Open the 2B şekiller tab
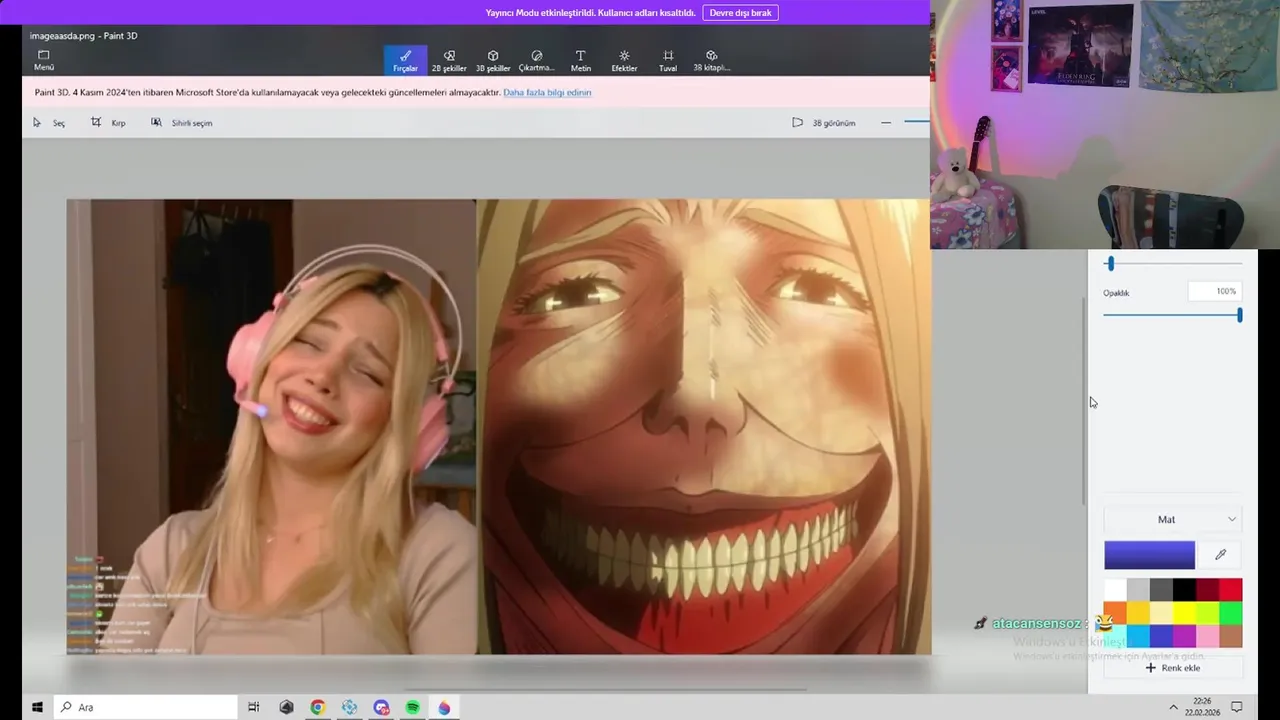The image size is (1280, 720). point(449,60)
